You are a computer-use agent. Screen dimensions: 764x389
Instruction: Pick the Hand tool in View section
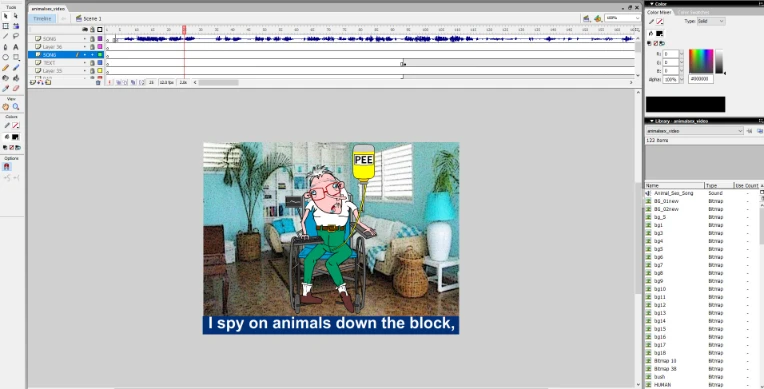click(x=6, y=107)
